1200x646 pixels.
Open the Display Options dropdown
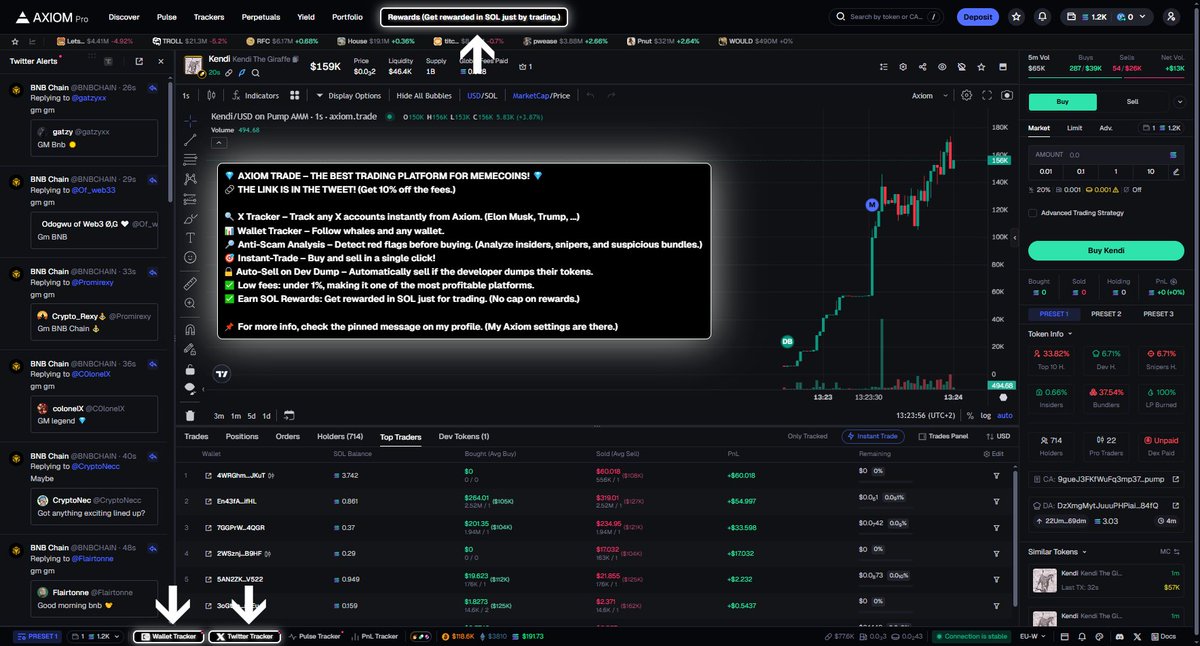[x=348, y=96]
